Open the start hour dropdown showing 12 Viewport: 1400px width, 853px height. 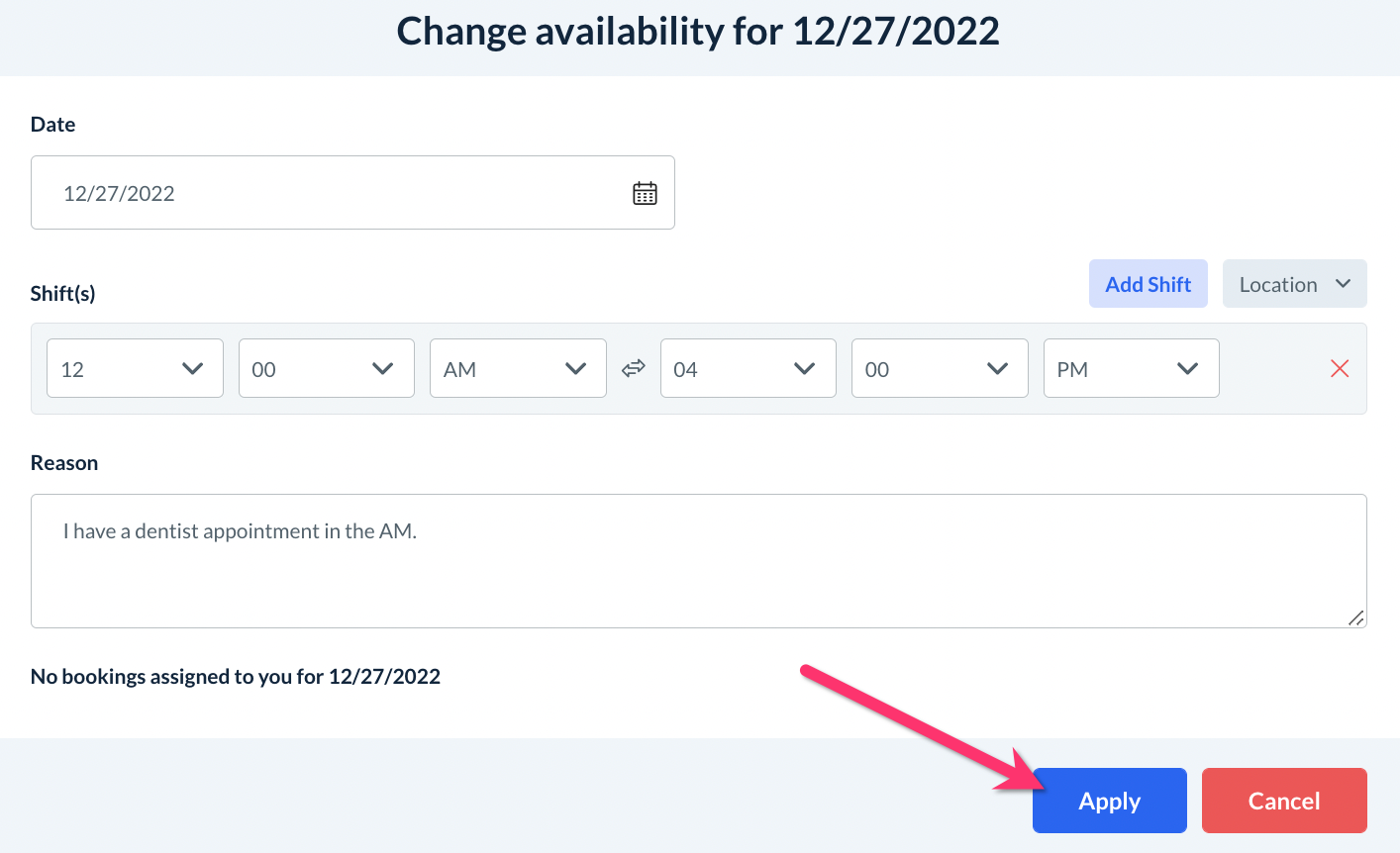[135, 369]
